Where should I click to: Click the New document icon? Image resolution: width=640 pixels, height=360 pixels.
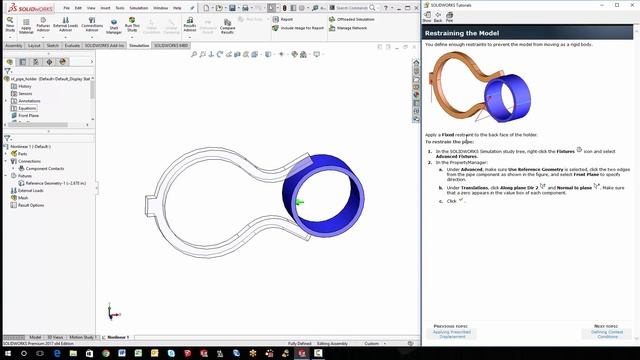tap(206, 8)
